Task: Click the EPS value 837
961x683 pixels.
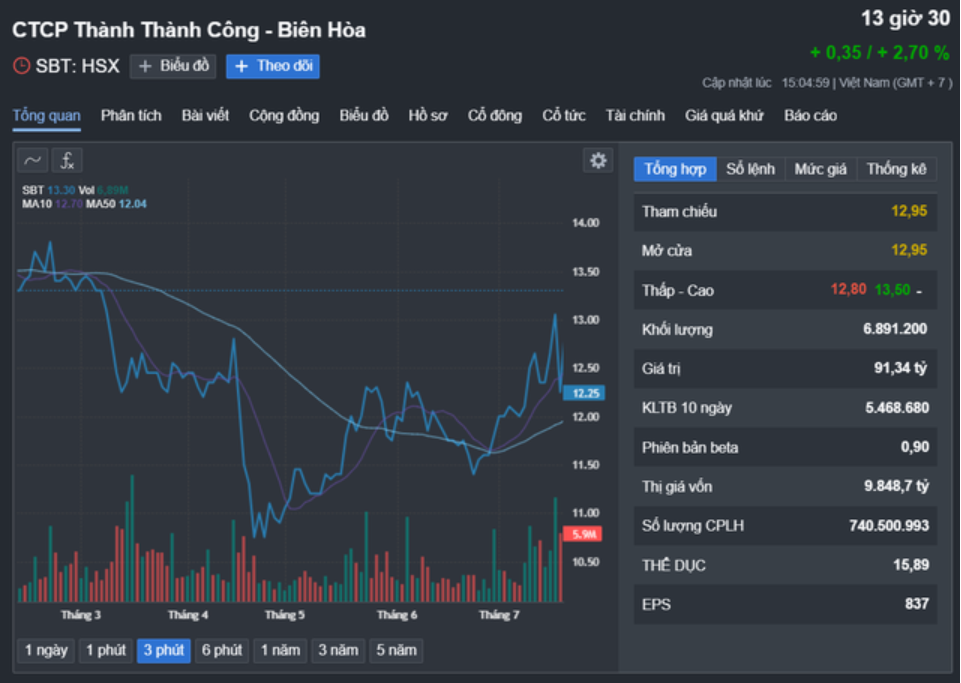Action: click(x=917, y=604)
